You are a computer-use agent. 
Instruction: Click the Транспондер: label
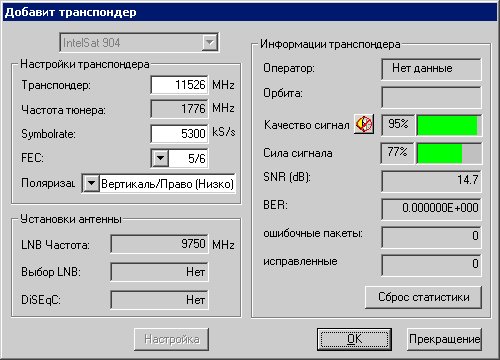pyautogui.click(x=56, y=85)
